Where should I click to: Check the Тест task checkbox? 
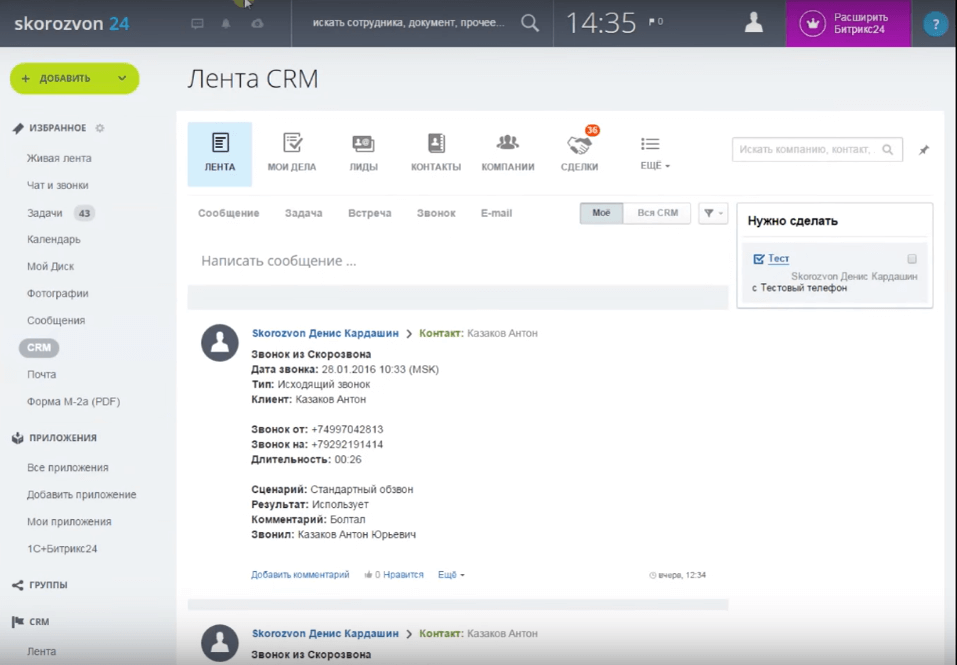point(912,259)
